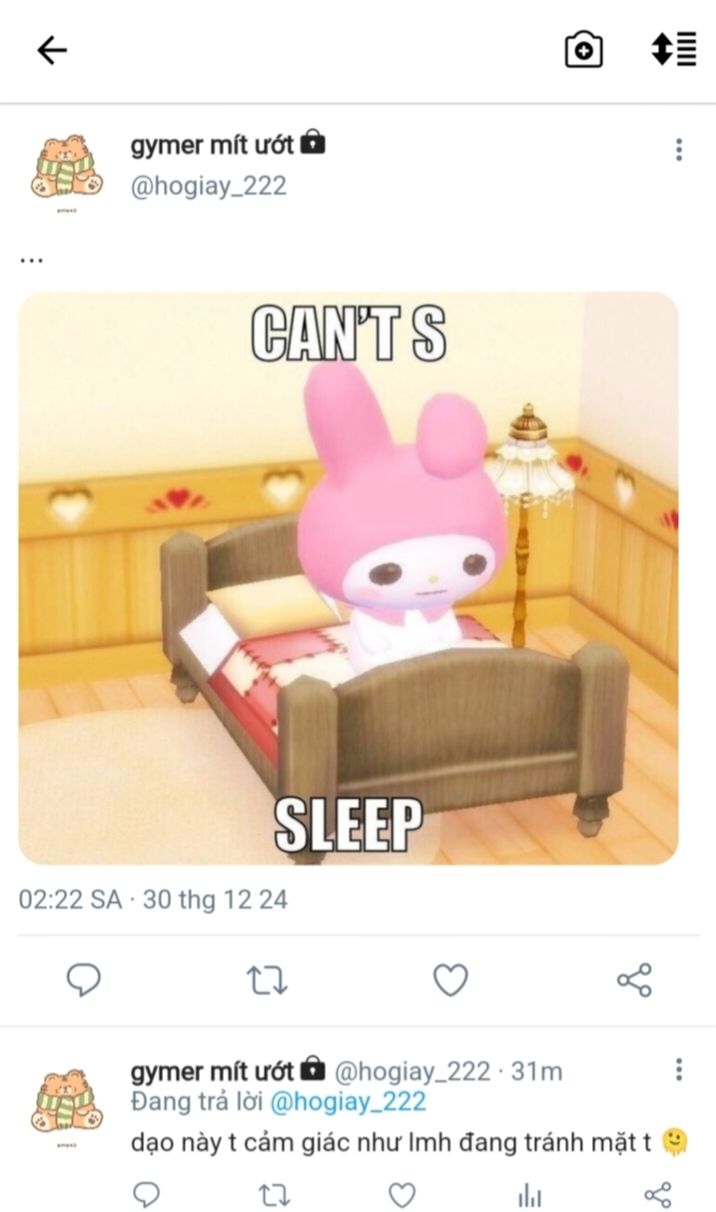This screenshot has width=716, height=1212.
Task: Open the three-dot menu on reply tweet
Action: point(679,1069)
